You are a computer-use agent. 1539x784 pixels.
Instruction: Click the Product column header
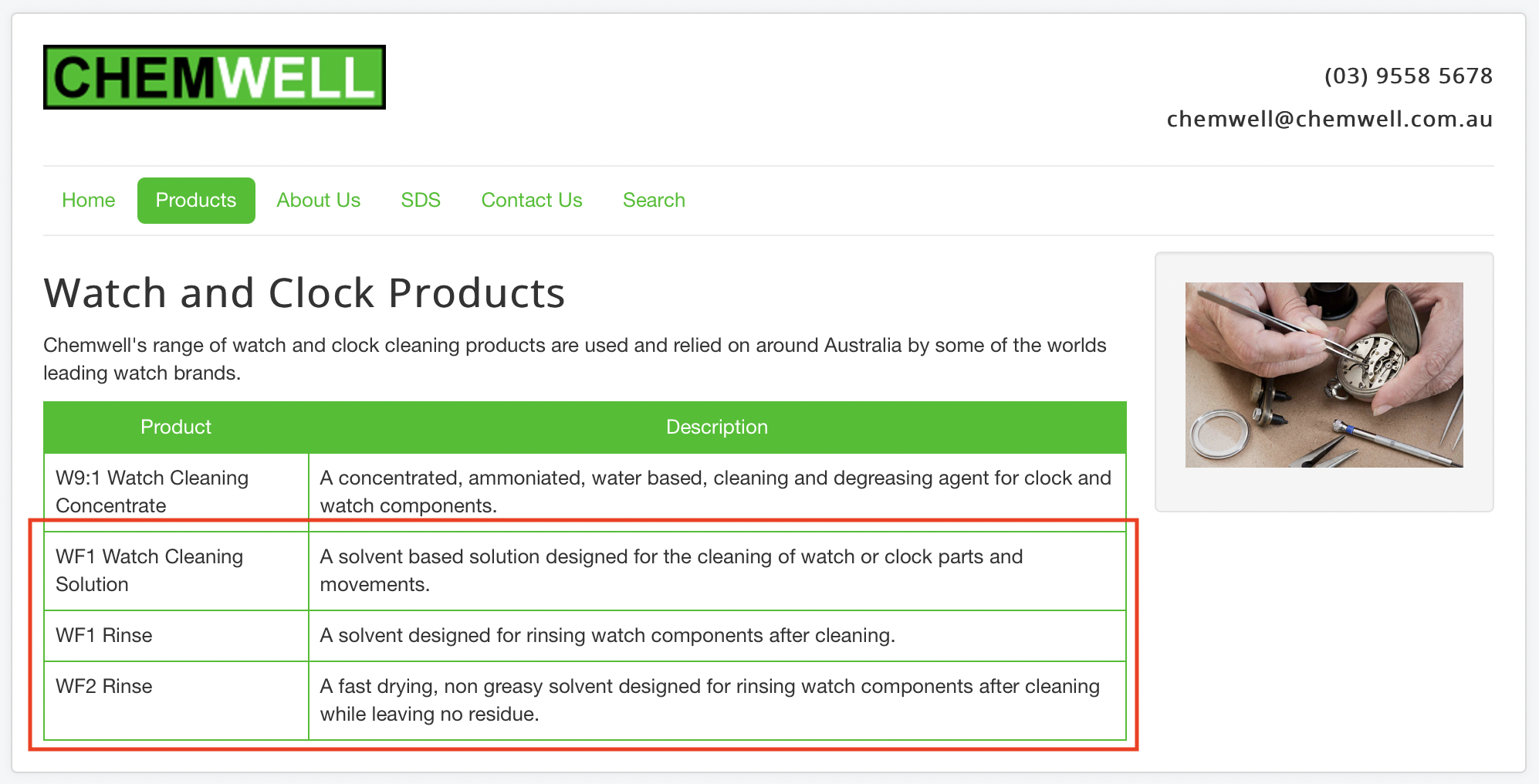(176, 427)
